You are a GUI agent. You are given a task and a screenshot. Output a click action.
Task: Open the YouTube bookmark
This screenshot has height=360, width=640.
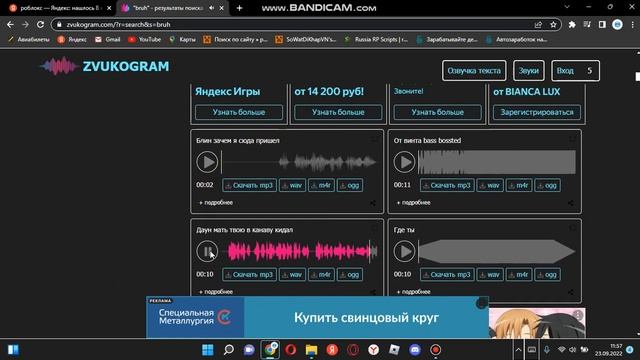coord(145,40)
